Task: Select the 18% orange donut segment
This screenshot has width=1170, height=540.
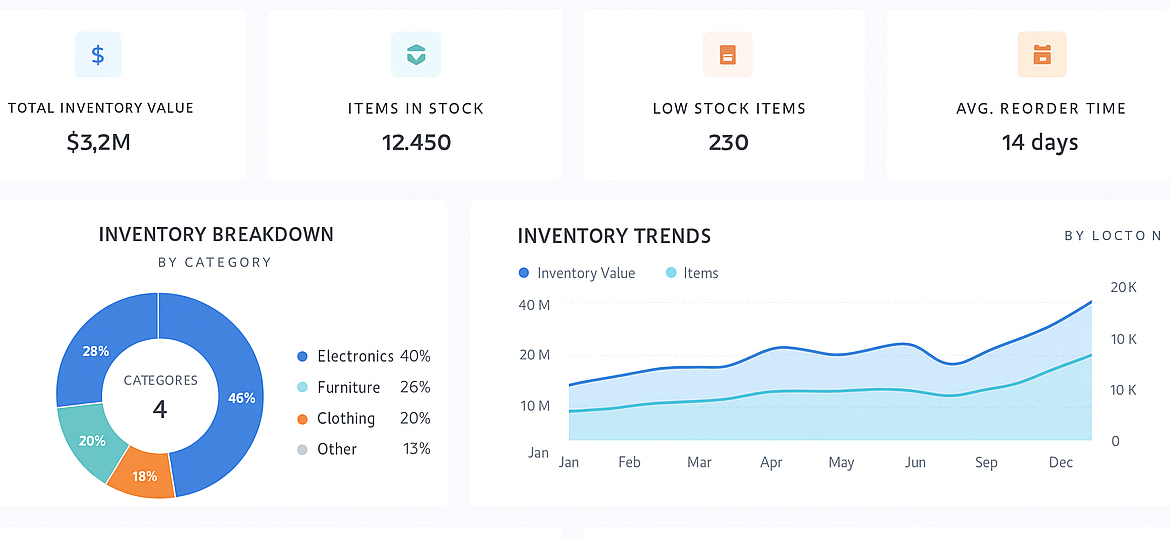Action: pos(143,474)
